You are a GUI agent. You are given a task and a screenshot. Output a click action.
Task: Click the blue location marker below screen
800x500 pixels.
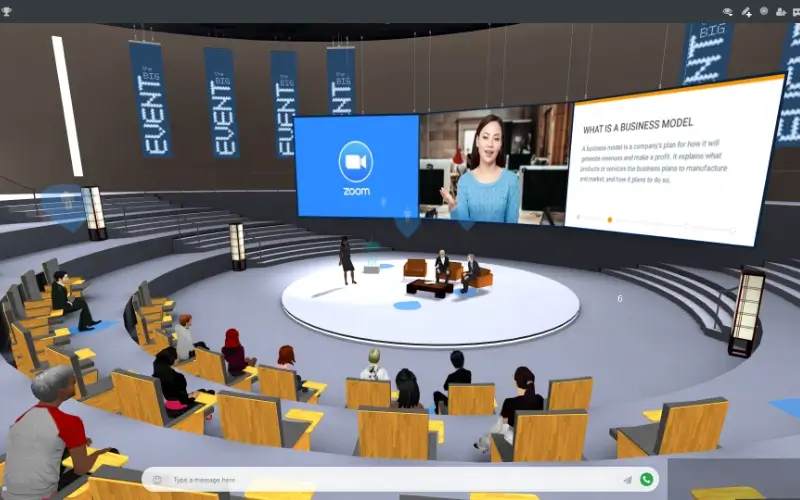(x=407, y=222)
